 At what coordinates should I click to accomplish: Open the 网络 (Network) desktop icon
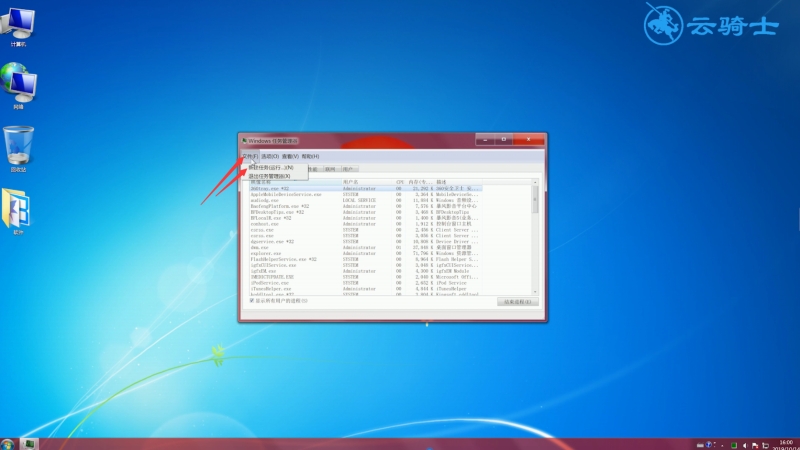coord(18,86)
